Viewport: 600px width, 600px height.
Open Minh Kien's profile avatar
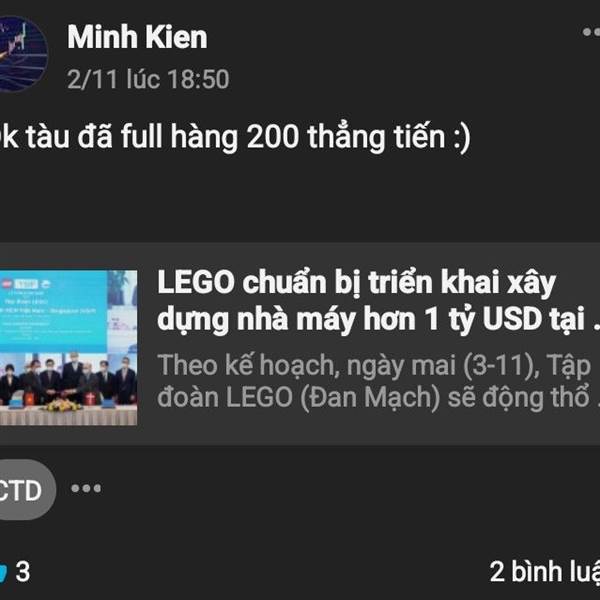19,54
